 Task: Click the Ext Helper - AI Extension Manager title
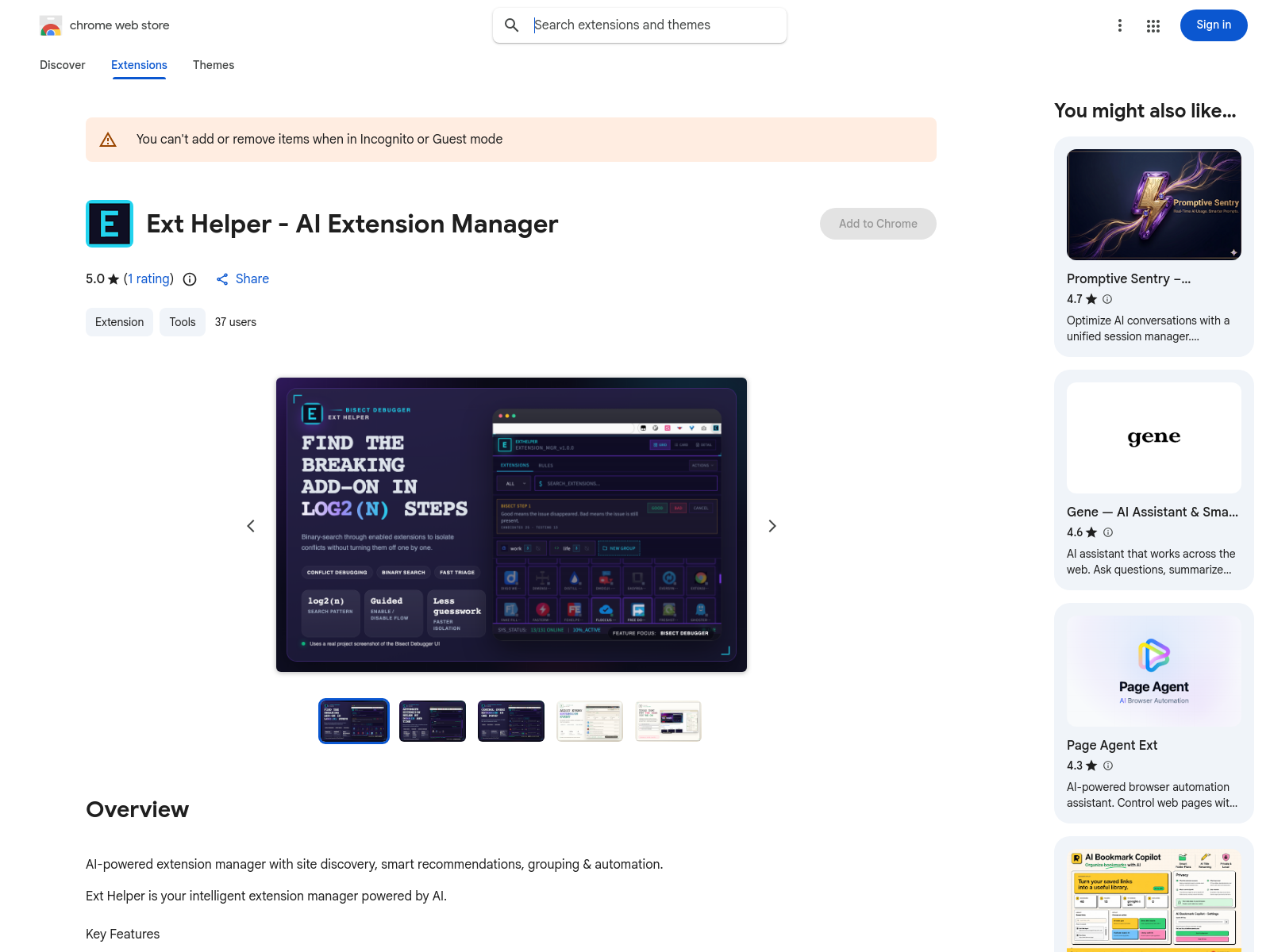coord(352,224)
